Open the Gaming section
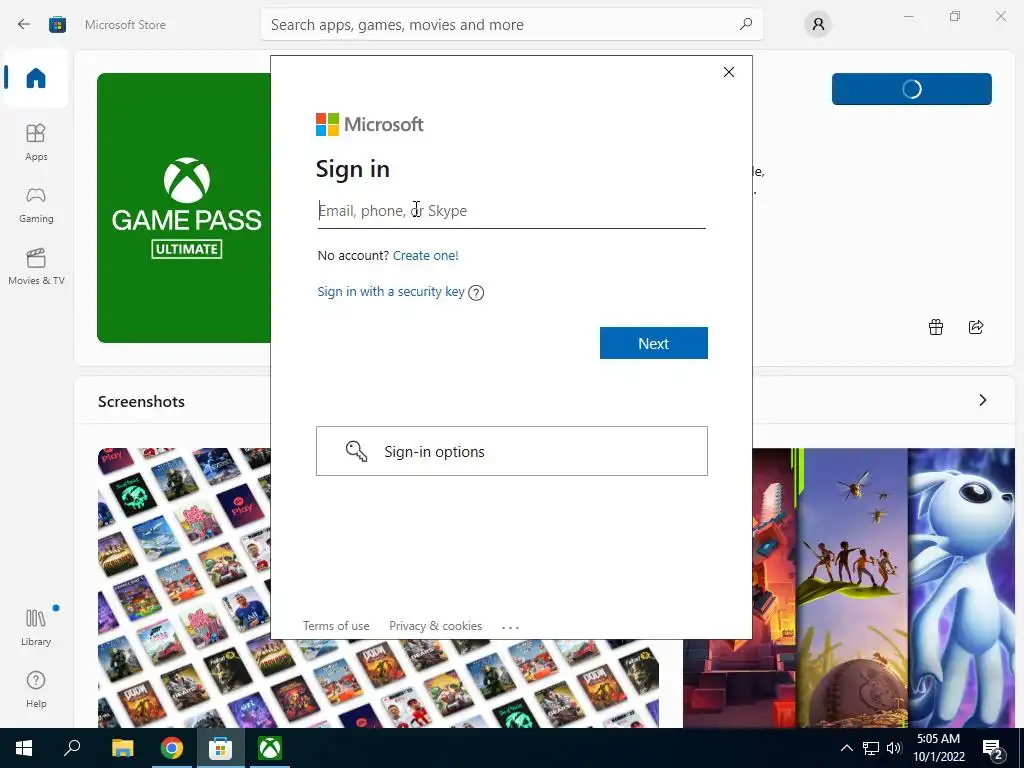Image resolution: width=1024 pixels, height=768 pixels. tap(36, 204)
